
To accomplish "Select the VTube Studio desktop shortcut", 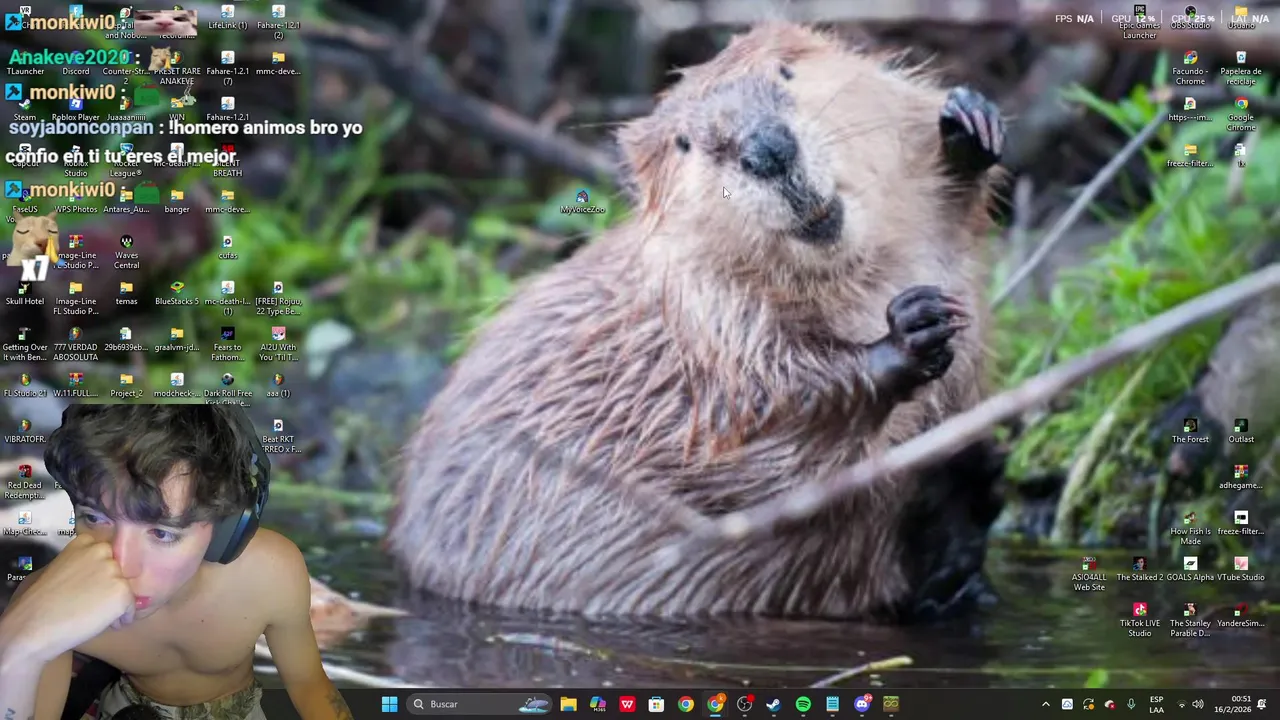I will 1241,569.
